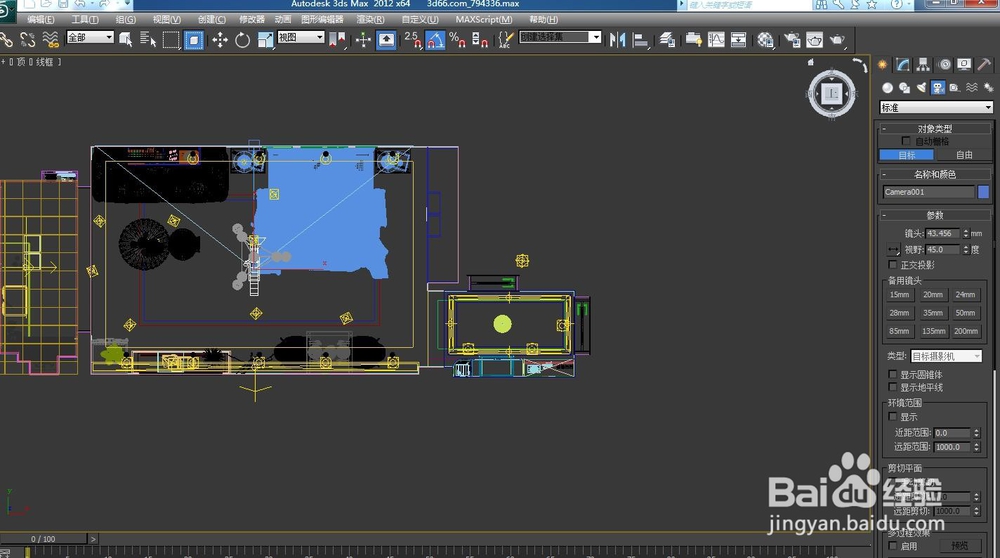Collapse 对象类型 rollout
Screen dimensions: 1000x558
coord(934,129)
